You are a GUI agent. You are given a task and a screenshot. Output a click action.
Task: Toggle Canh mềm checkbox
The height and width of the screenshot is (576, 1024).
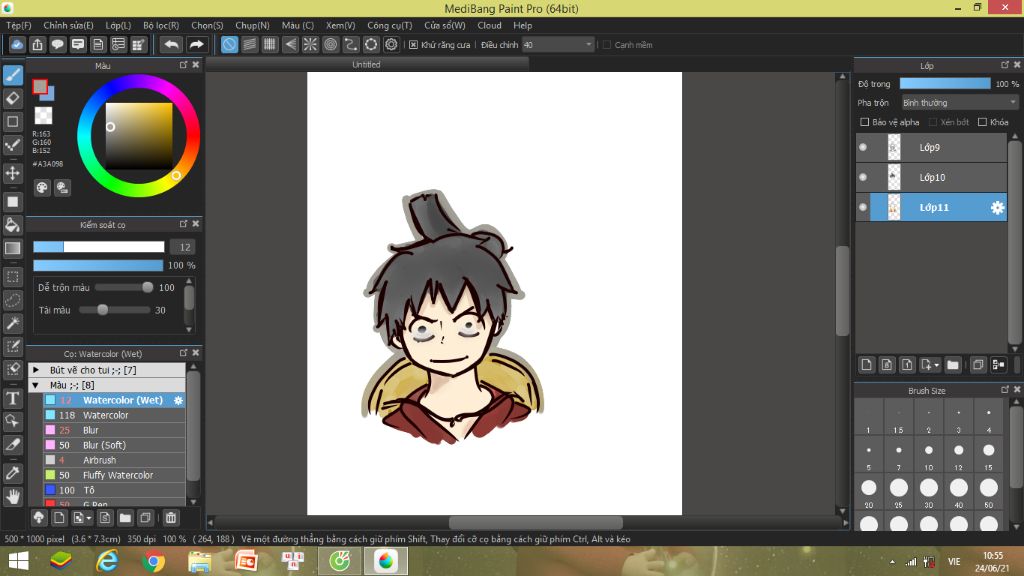click(x=607, y=45)
